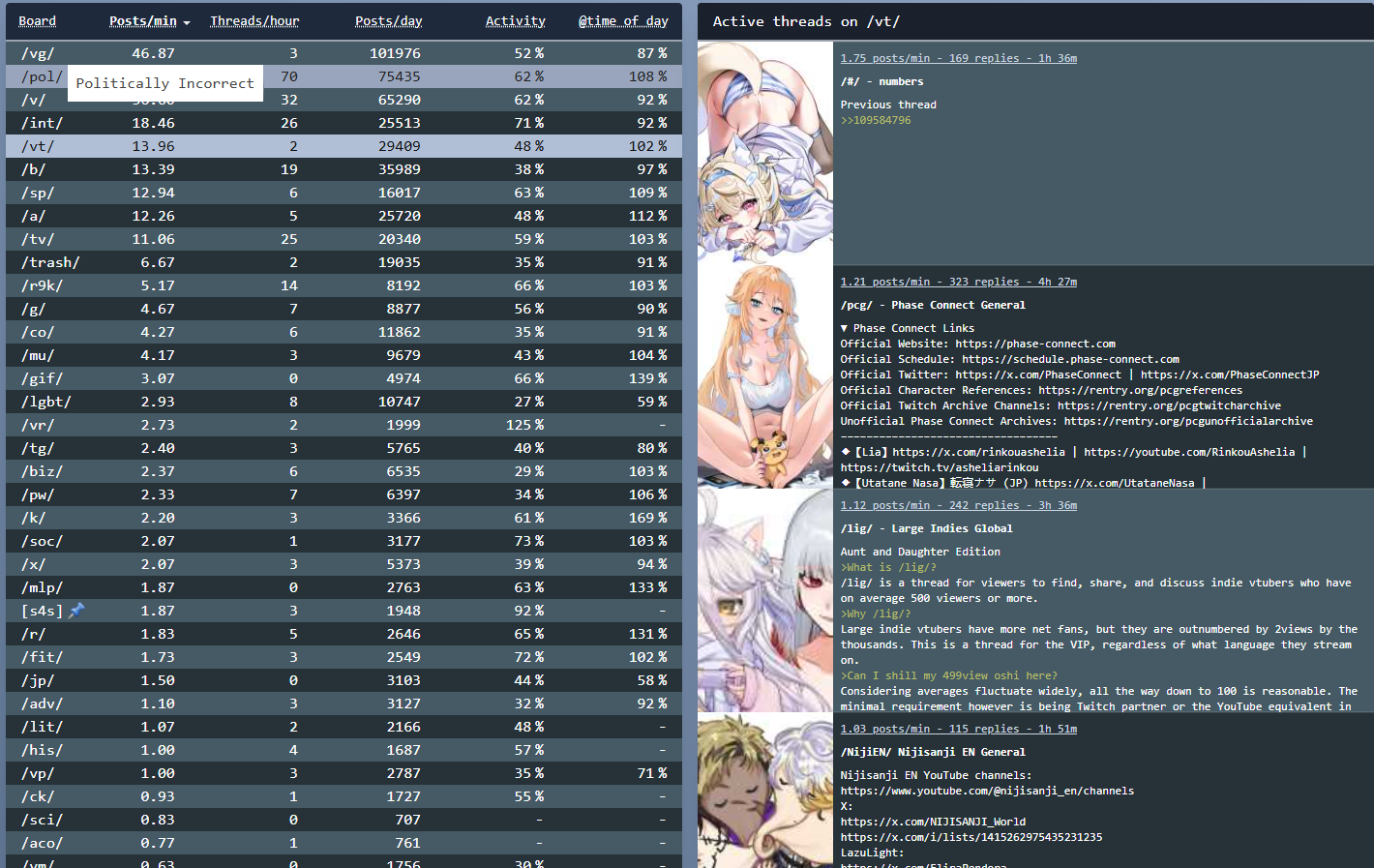Select the highlighted /vt/ board
The image size is (1374, 868).
click(343, 146)
